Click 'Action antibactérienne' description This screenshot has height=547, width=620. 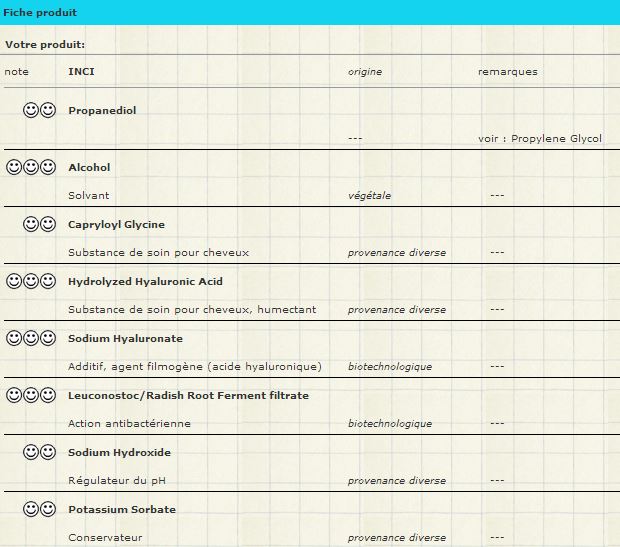click(129, 424)
